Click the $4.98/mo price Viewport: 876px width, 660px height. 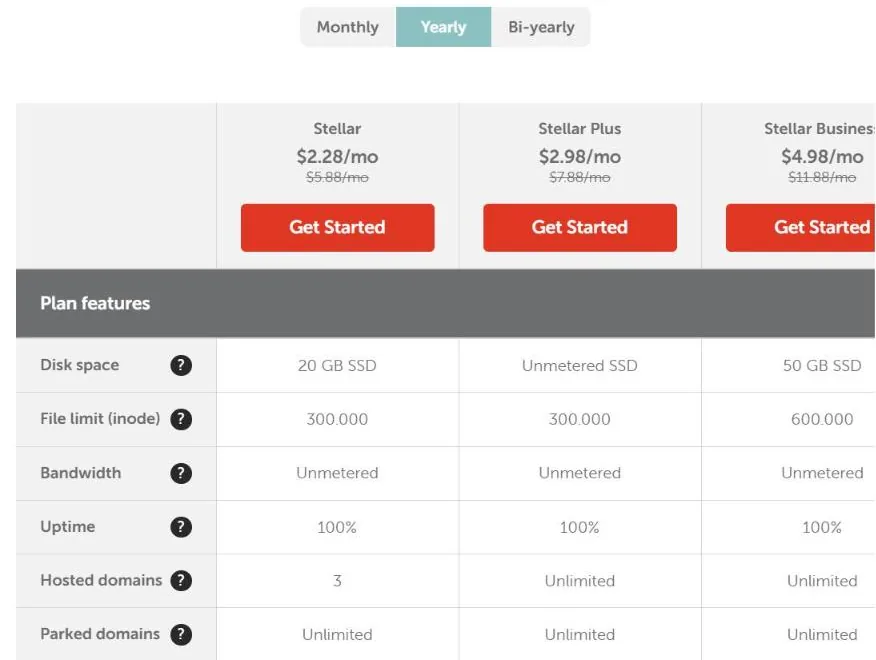pyautogui.click(x=822, y=156)
